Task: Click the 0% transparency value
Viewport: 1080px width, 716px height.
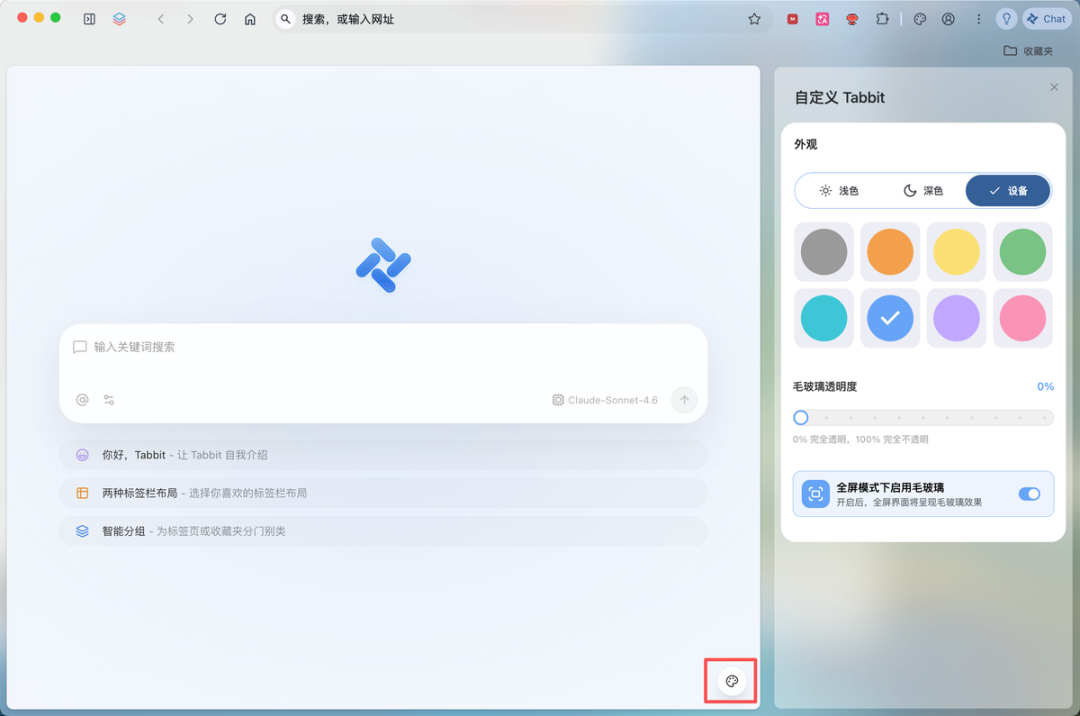Action: click(1045, 387)
